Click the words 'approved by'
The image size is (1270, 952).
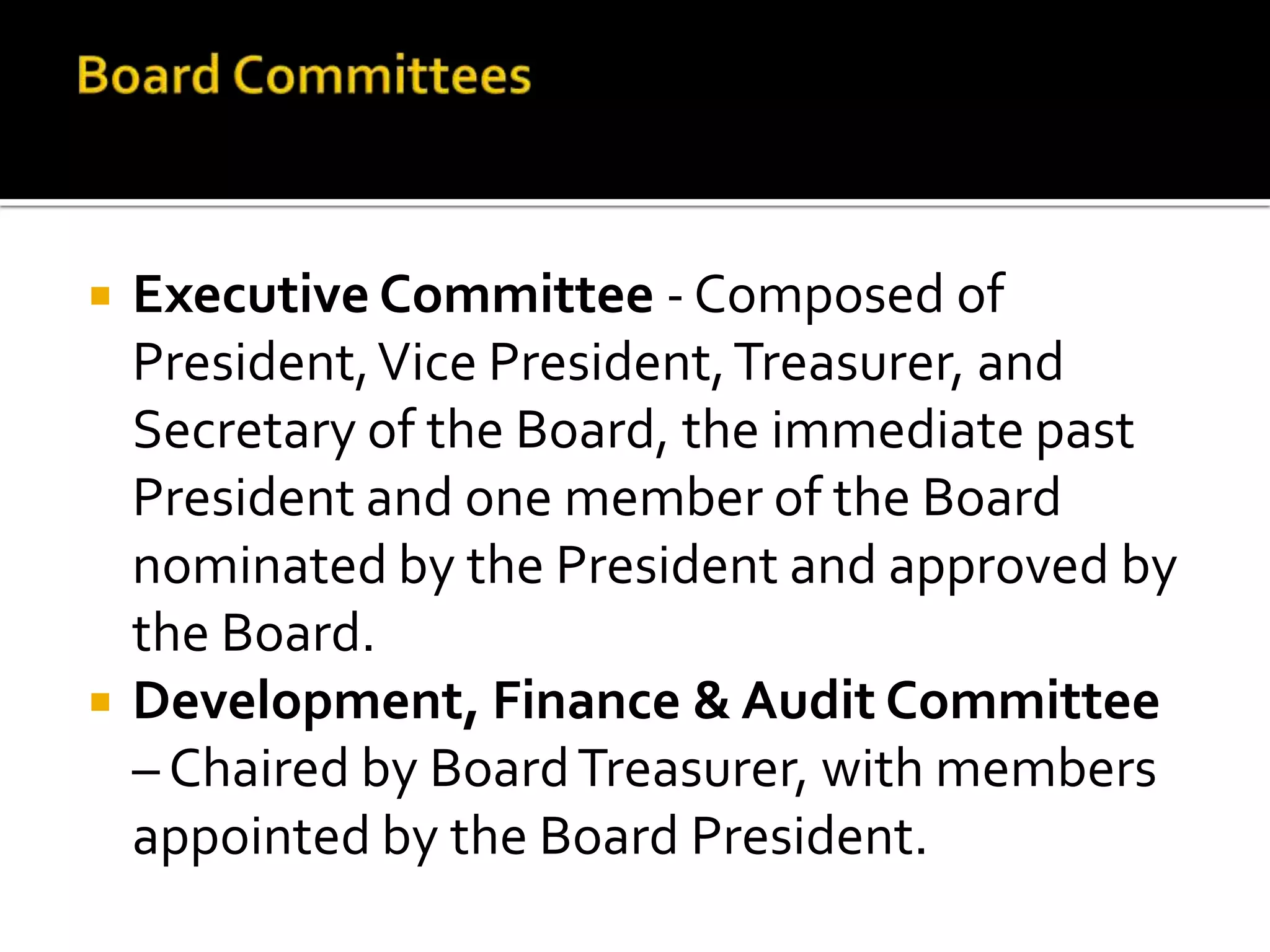[x=1032, y=568]
